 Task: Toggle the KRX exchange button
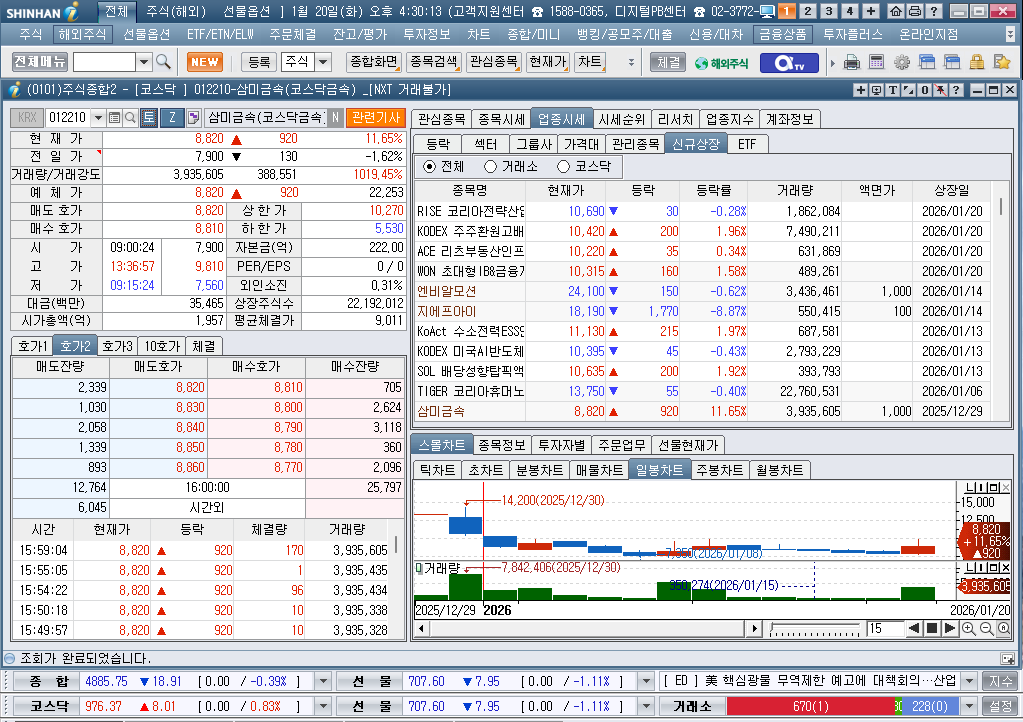tap(27, 117)
